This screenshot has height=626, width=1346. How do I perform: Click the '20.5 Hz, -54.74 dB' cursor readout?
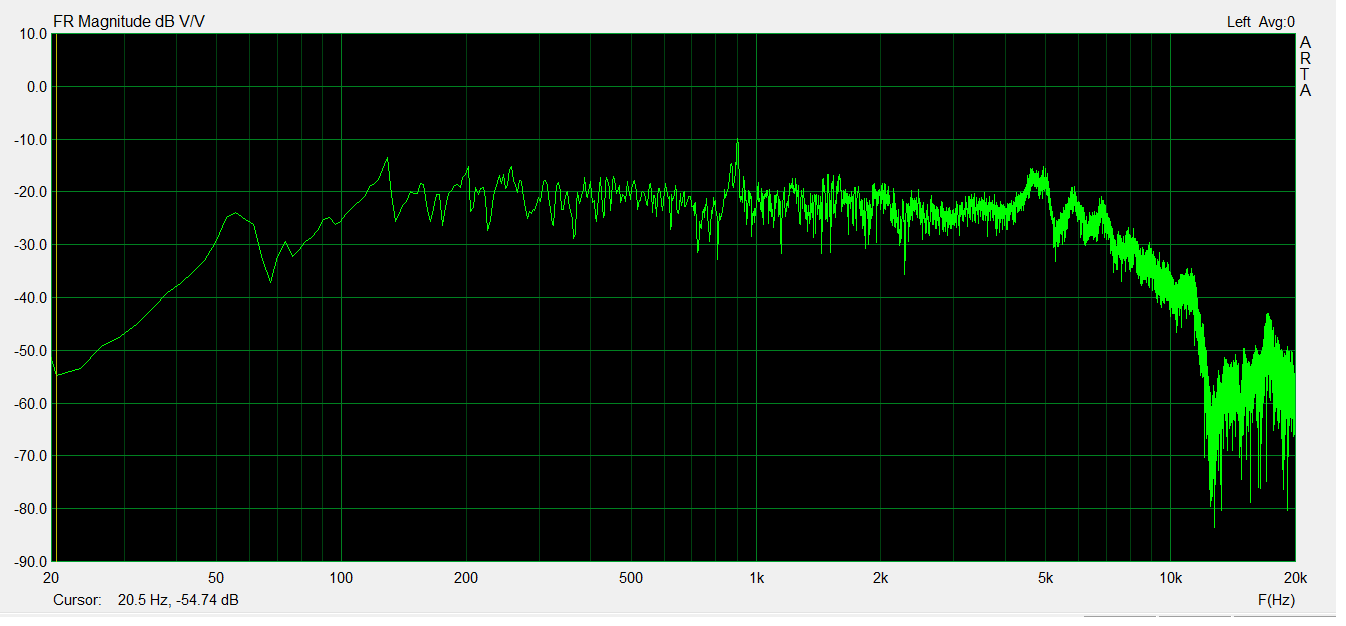[178, 600]
